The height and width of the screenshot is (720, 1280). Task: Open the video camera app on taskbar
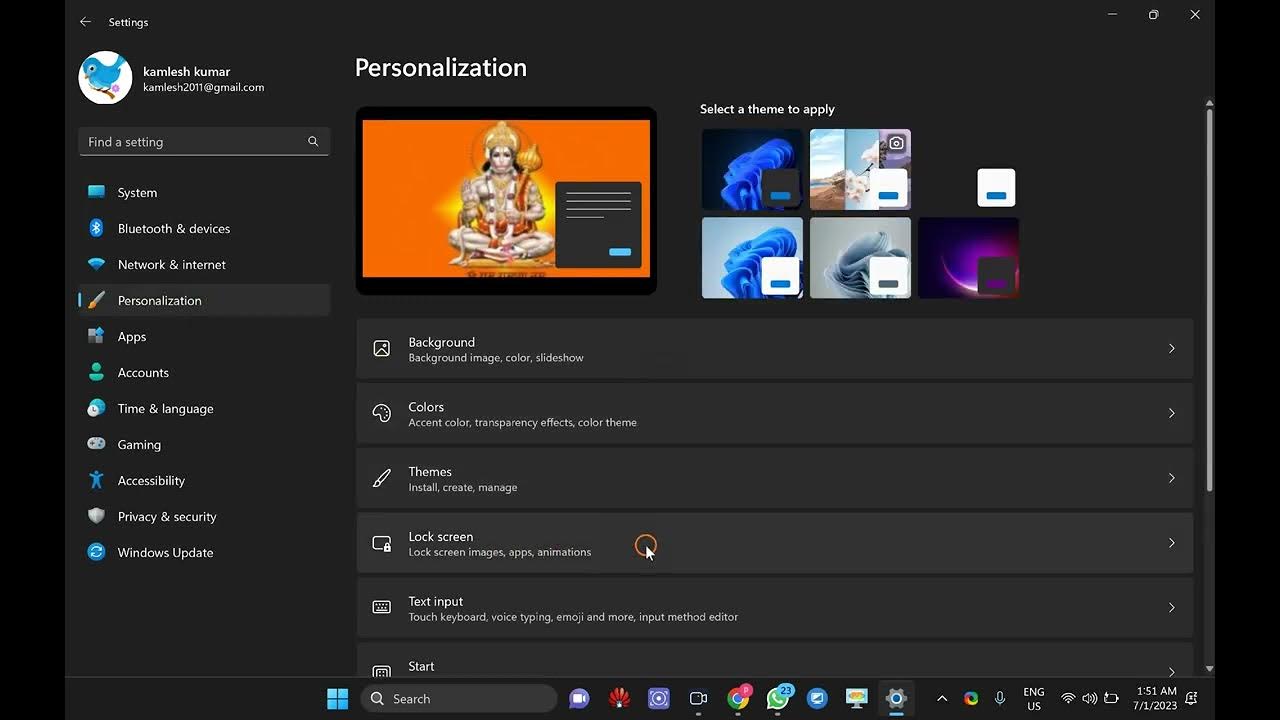[x=698, y=699]
